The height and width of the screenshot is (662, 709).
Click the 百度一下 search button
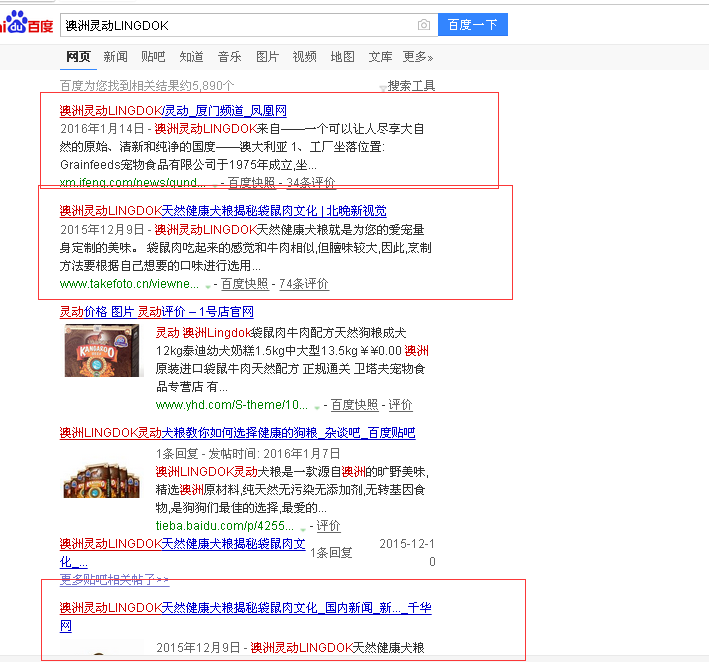tap(473, 24)
